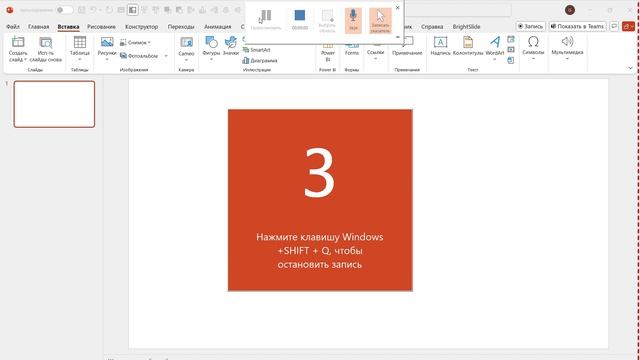
Task: Select slide 1 thumbnail
Action: [54, 104]
